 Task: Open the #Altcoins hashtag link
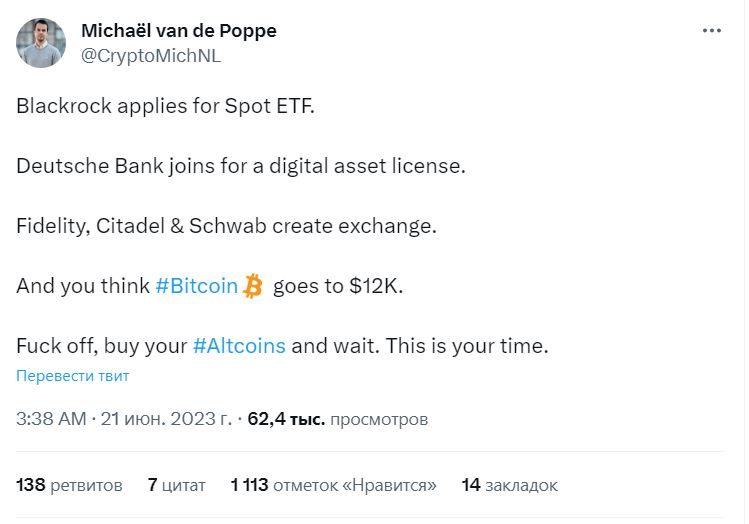pyautogui.click(x=239, y=346)
